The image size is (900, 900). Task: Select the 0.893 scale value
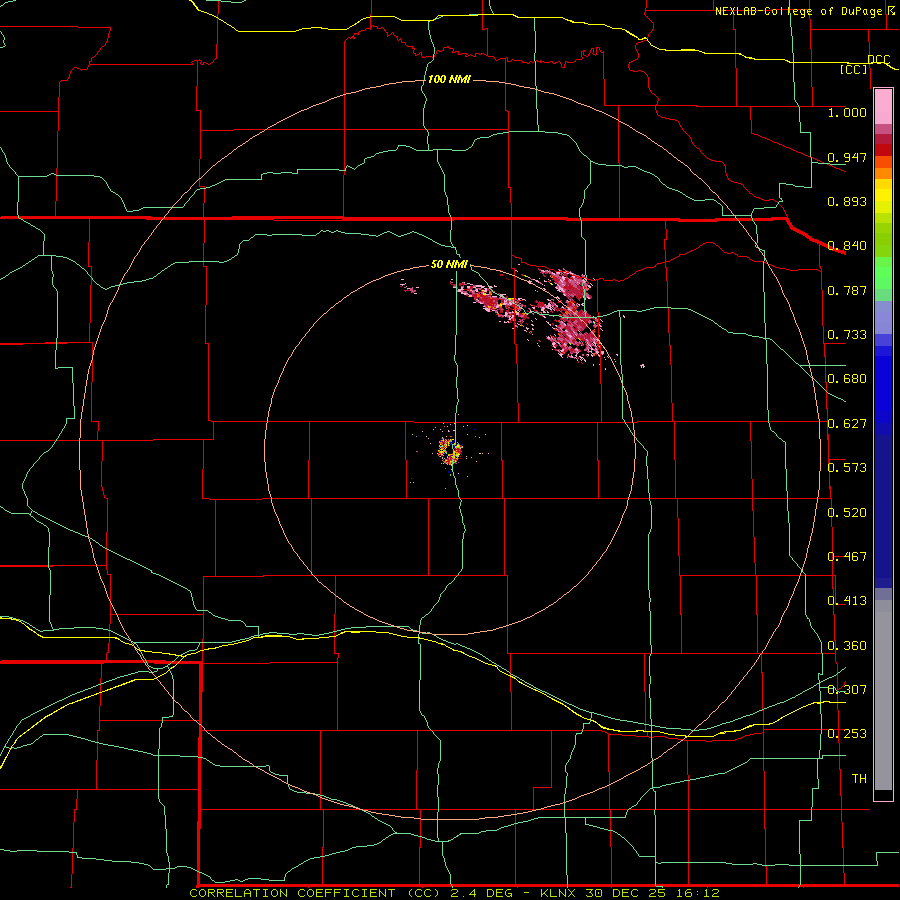point(847,201)
